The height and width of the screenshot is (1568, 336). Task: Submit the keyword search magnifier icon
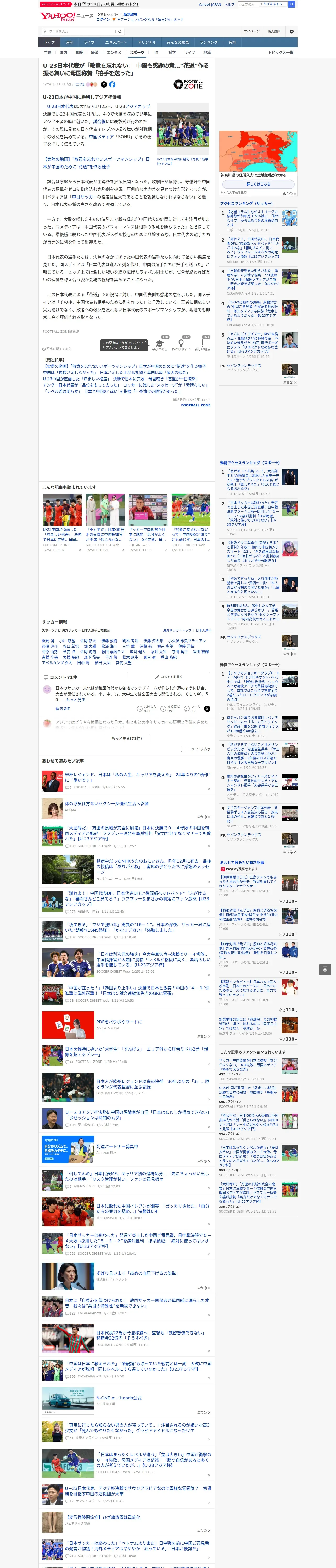click(x=120, y=31)
